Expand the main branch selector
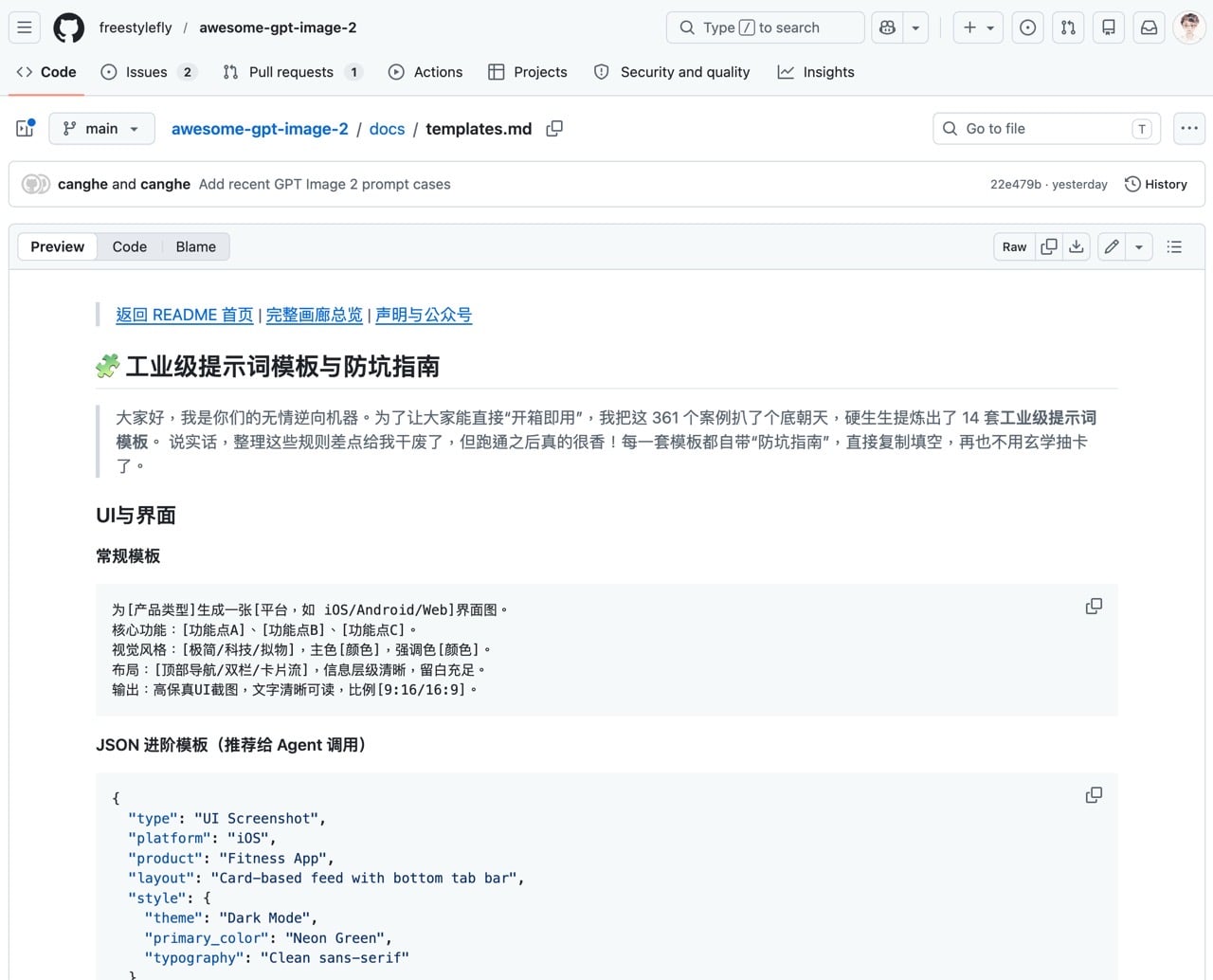The image size is (1213, 980). (101, 128)
